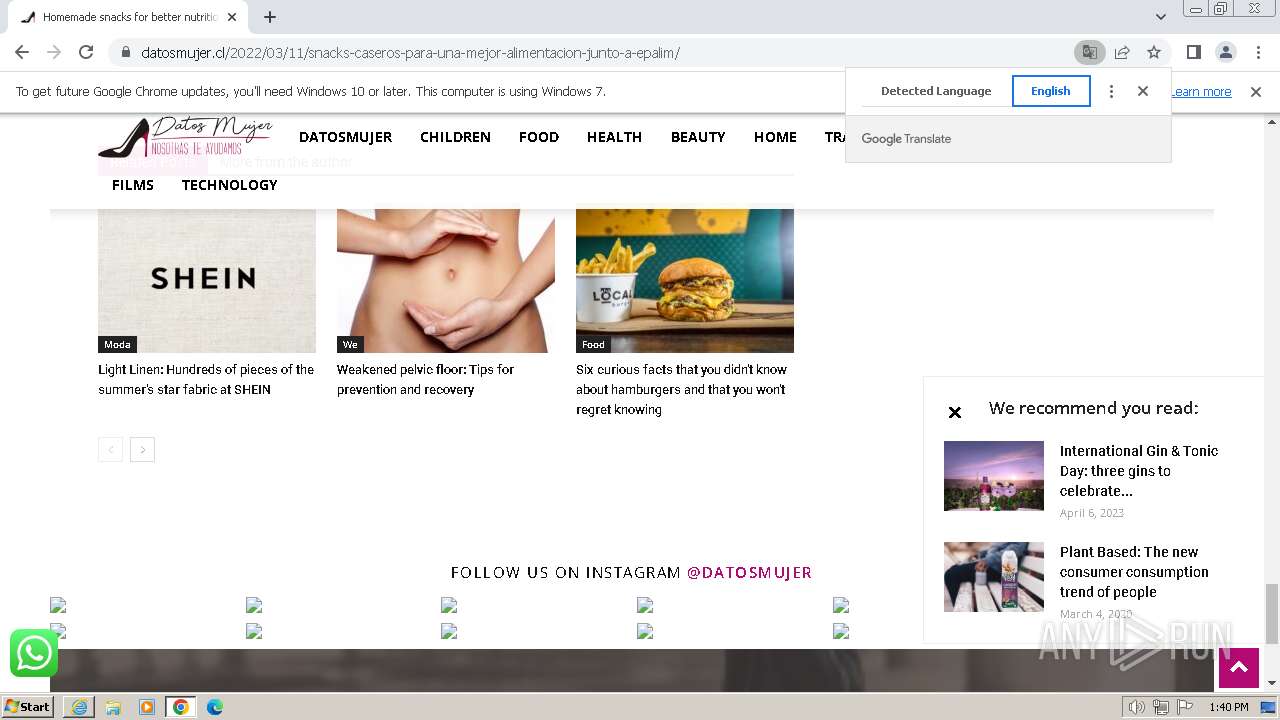The height and width of the screenshot is (720, 1280).
Task: Open Gin & Tonic Day thumbnail
Action: pos(994,476)
